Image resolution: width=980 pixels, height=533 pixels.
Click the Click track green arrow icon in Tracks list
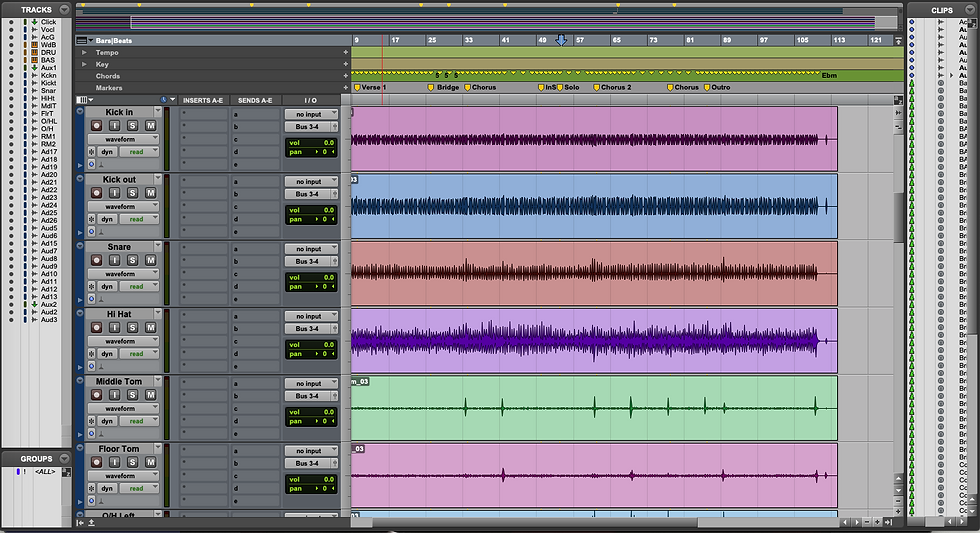(34, 22)
